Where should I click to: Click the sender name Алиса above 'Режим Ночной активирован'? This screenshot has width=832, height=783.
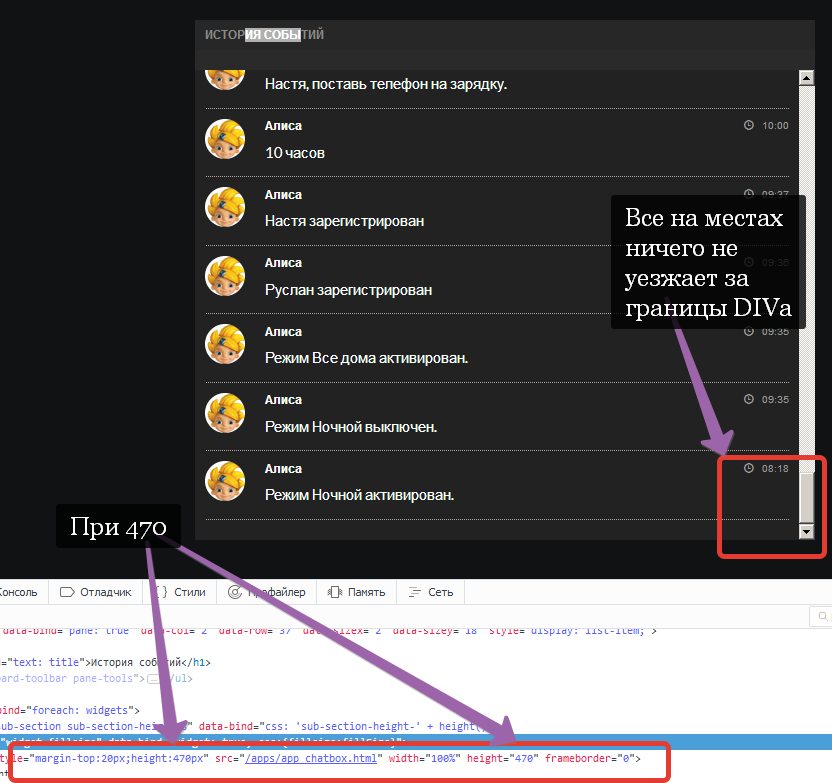(283, 469)
